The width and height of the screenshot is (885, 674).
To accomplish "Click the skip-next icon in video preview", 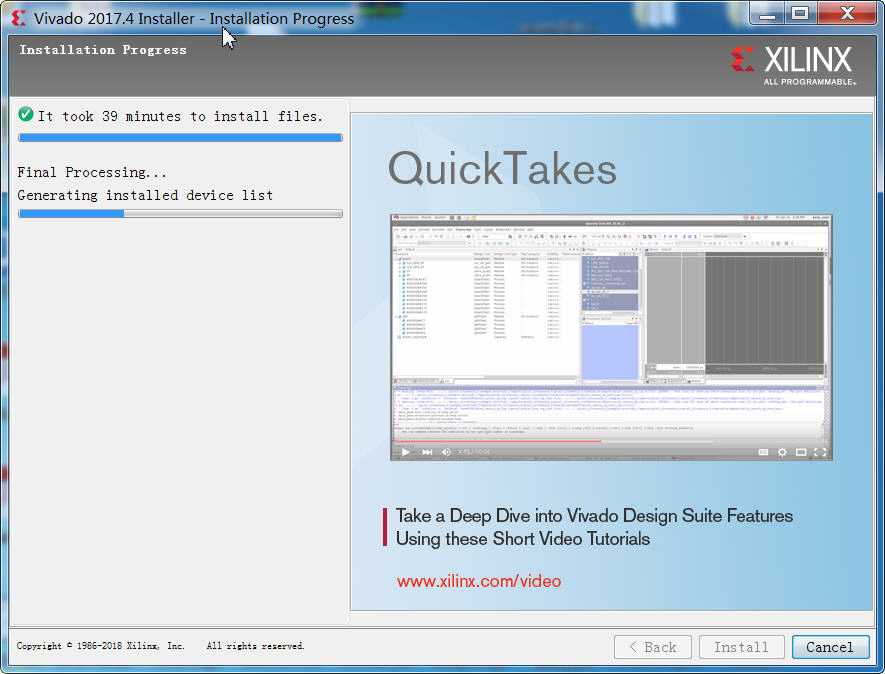I will coord(427,452).
